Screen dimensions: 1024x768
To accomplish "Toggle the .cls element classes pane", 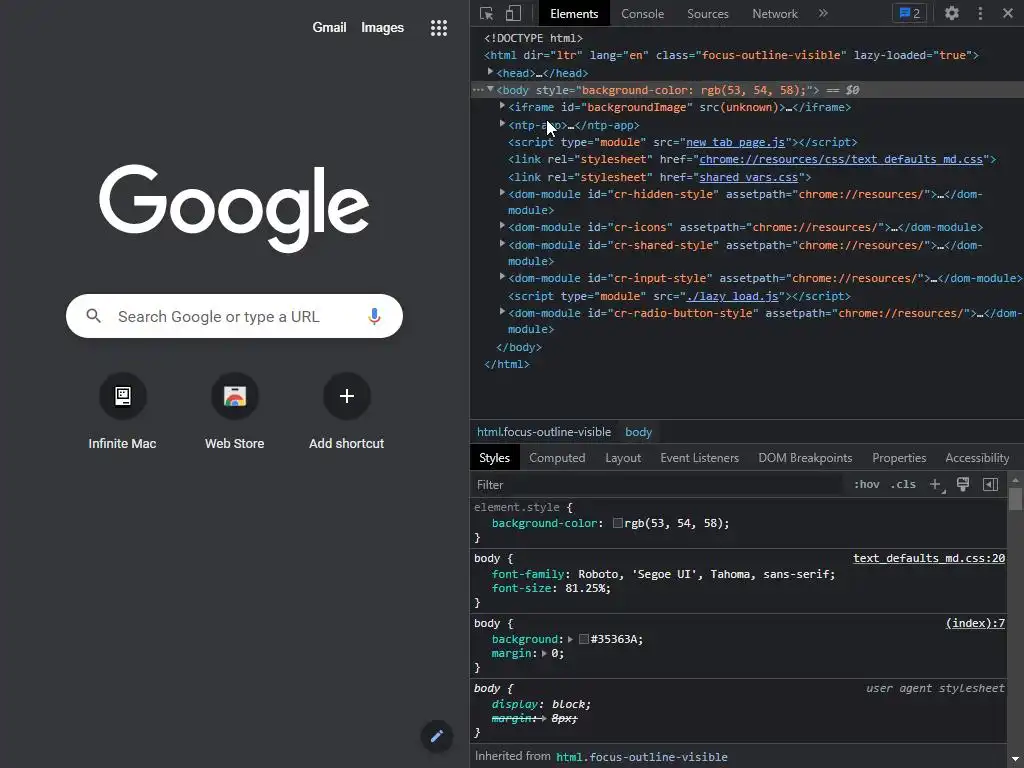I will coord(903,484).
